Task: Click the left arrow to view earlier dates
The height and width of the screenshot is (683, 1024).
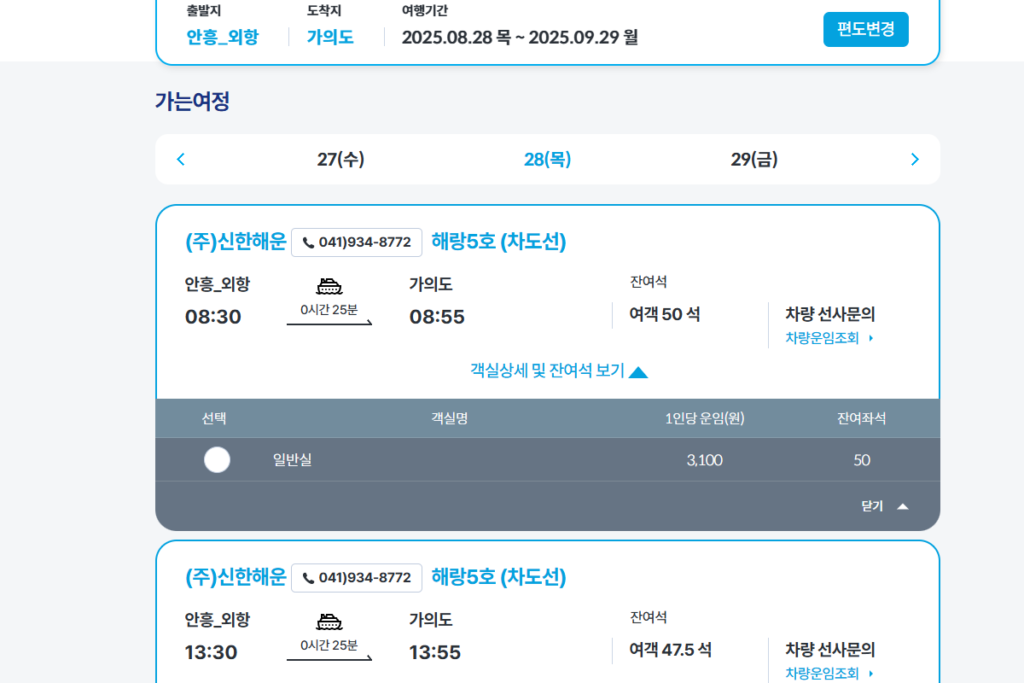Action: pos(180,159)
